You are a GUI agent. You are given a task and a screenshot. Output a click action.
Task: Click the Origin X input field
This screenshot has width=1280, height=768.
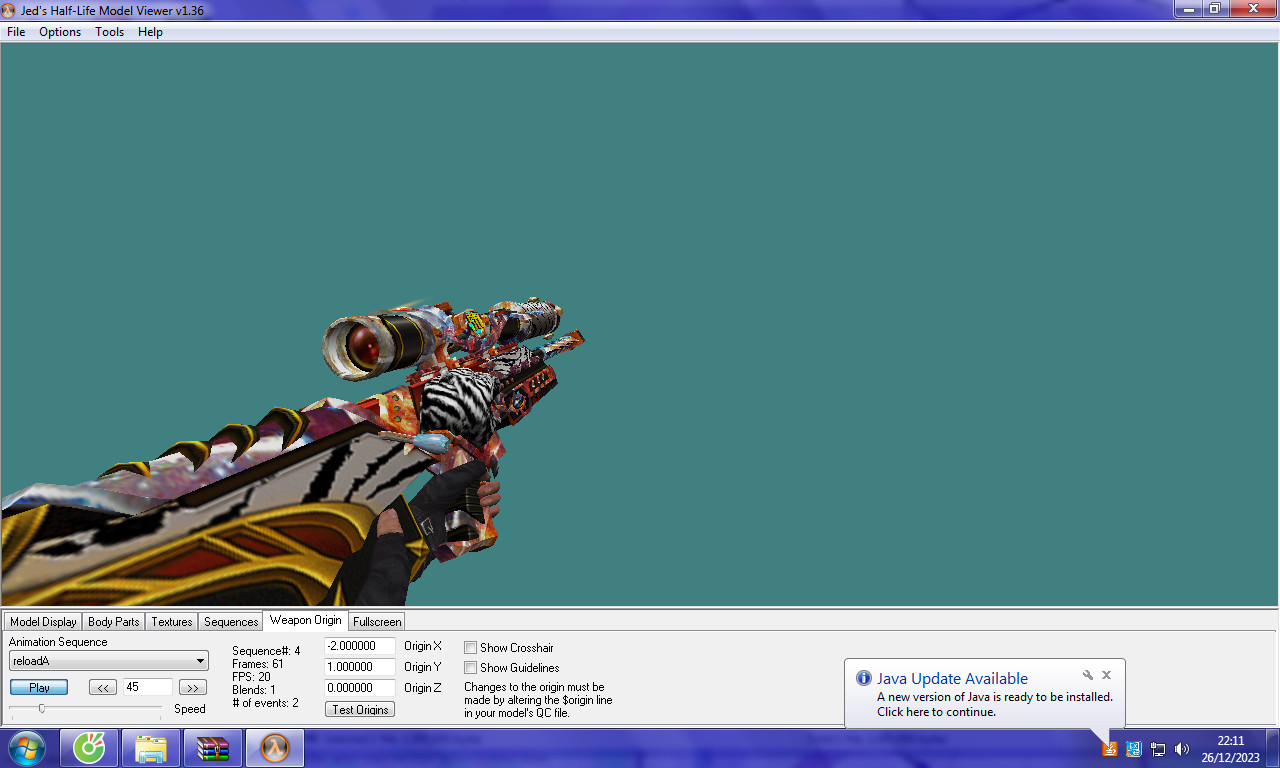click(360, 646)
